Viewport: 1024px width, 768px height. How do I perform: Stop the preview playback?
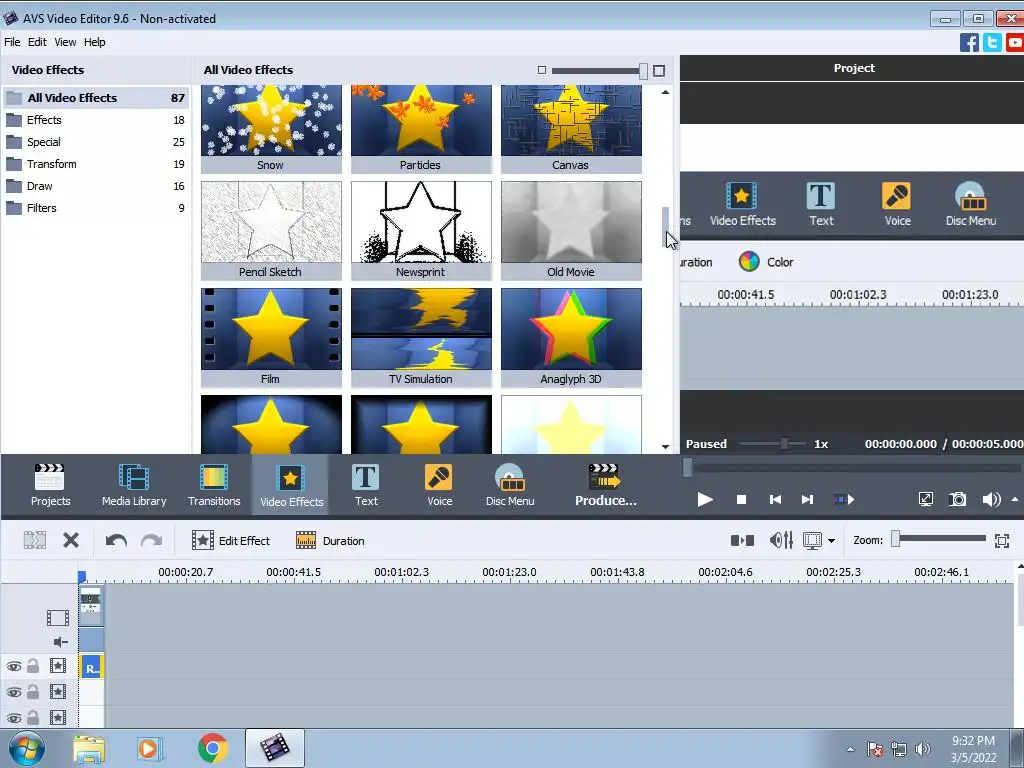(741, 500)
